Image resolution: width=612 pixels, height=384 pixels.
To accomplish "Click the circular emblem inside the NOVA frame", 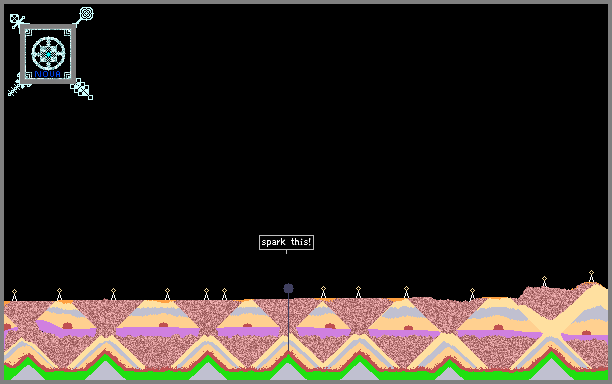I will tap(48, 53).
